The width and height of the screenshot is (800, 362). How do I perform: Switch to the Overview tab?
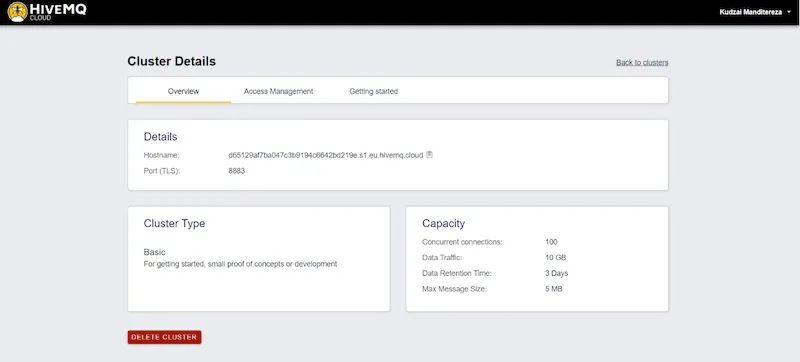183,91
